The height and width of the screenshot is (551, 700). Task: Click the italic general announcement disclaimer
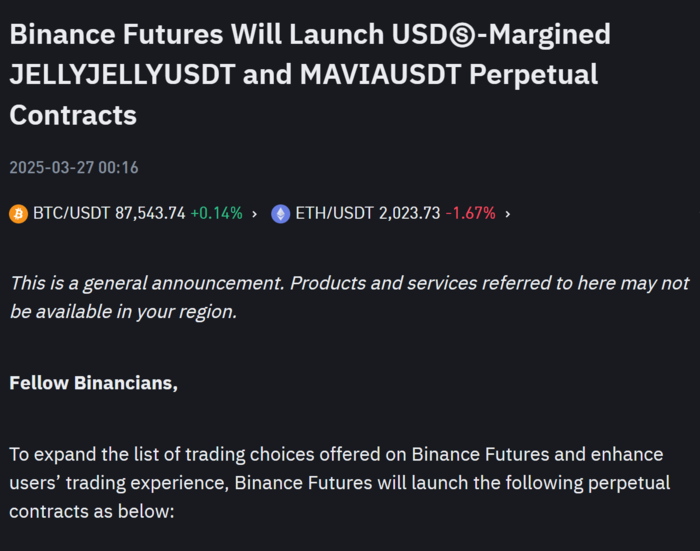[350, 297]
